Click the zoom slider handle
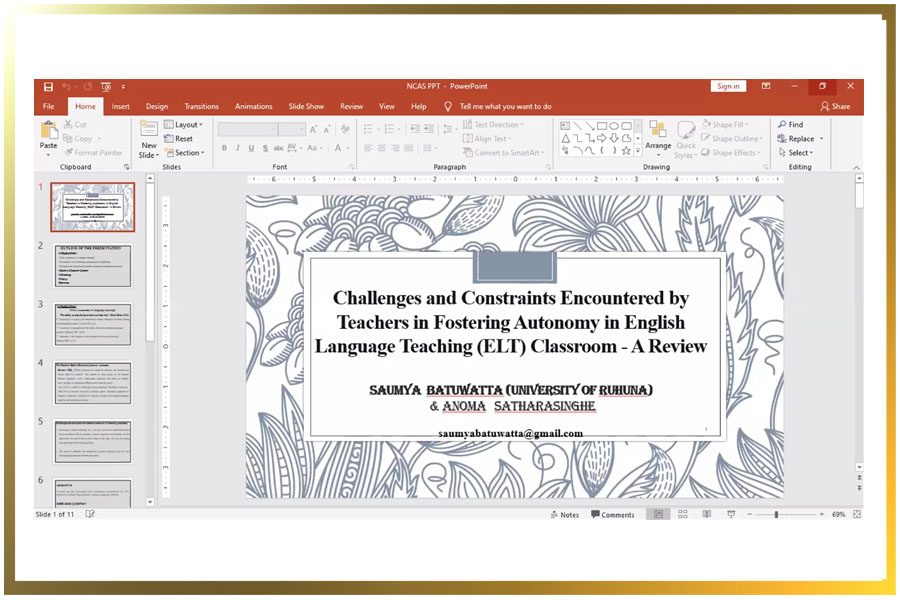This screenshot has height=600, width=900. tap(776, 514)
